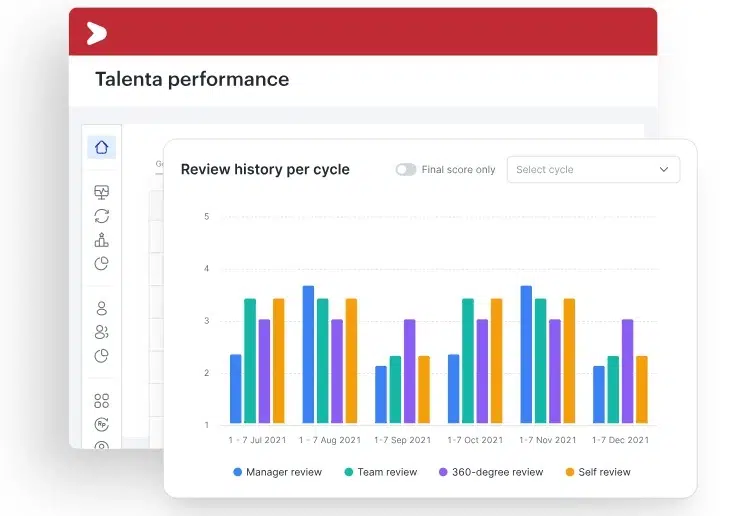Click the single person sidebar icon
The height and width of the screenshot is (516, 755).
coord(101,308)
